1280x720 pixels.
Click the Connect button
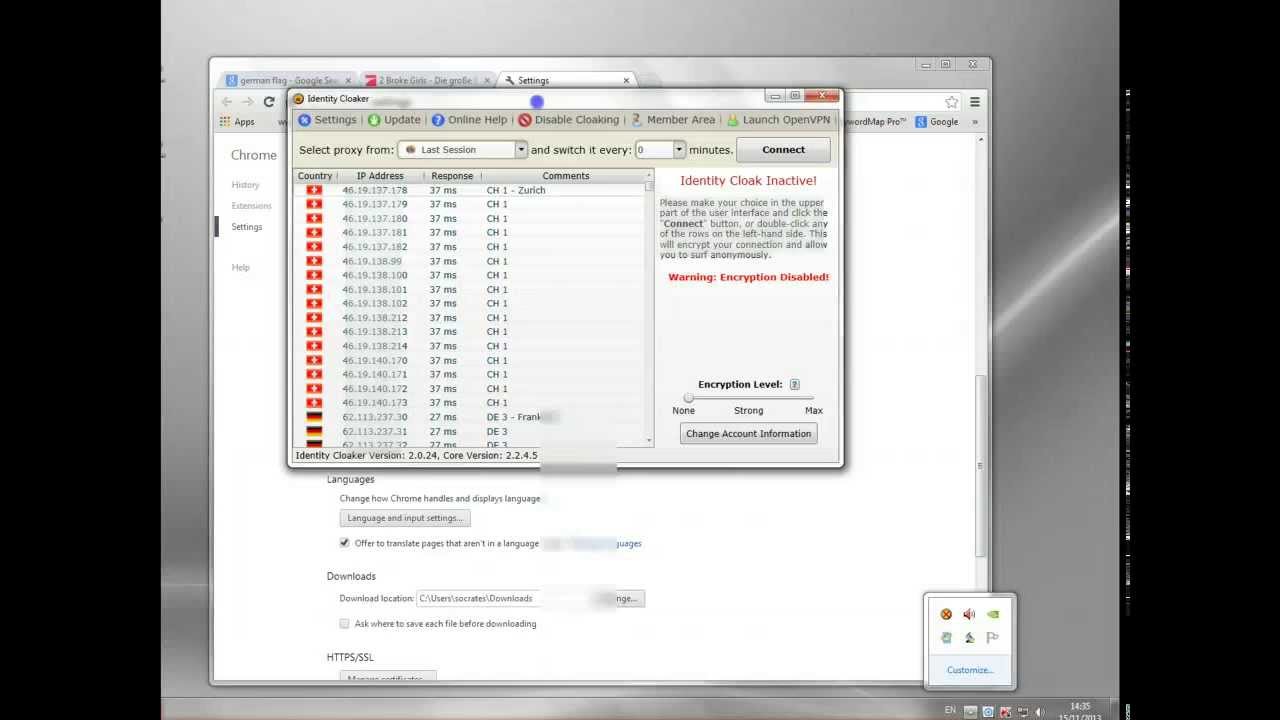[x=783, y=150]
